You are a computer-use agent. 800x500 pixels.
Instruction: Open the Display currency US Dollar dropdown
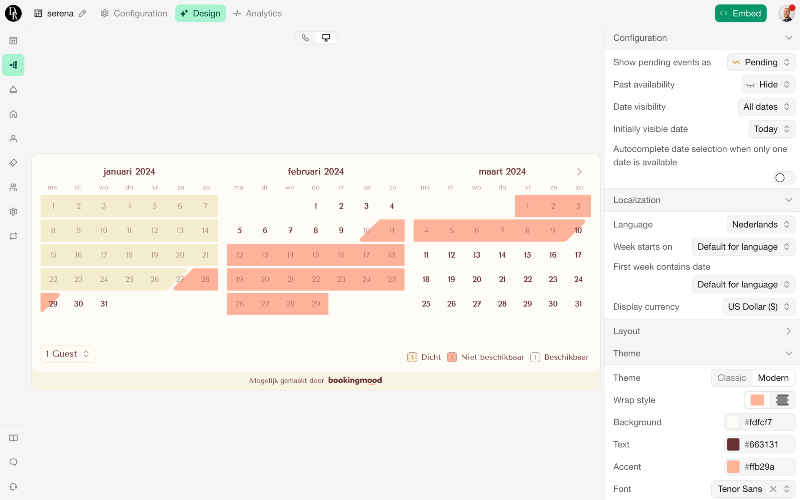tap(759, 307)
